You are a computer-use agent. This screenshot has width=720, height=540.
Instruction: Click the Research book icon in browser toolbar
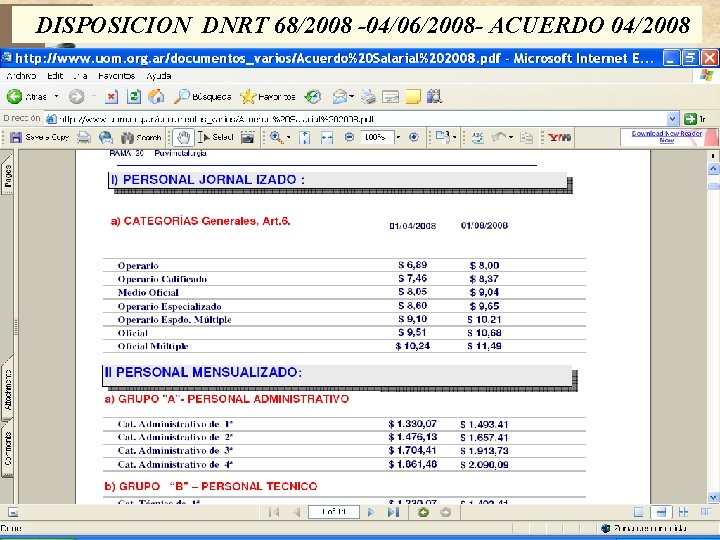pyautogui.click(x=434, y=97)
